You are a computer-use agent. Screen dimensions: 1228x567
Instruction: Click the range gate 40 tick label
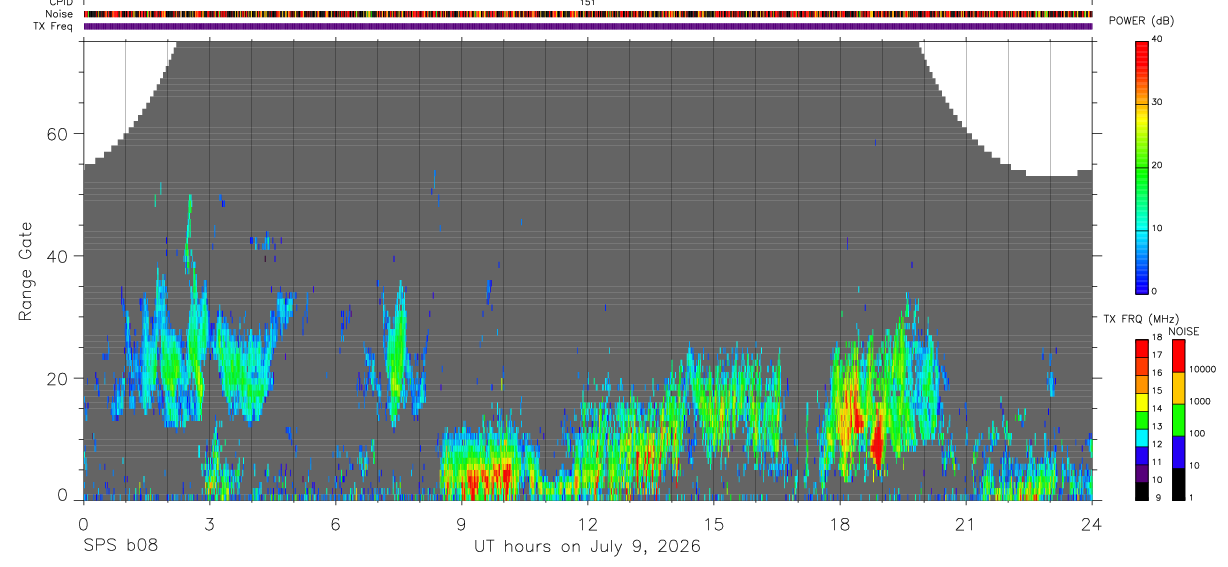pos(61,256)
